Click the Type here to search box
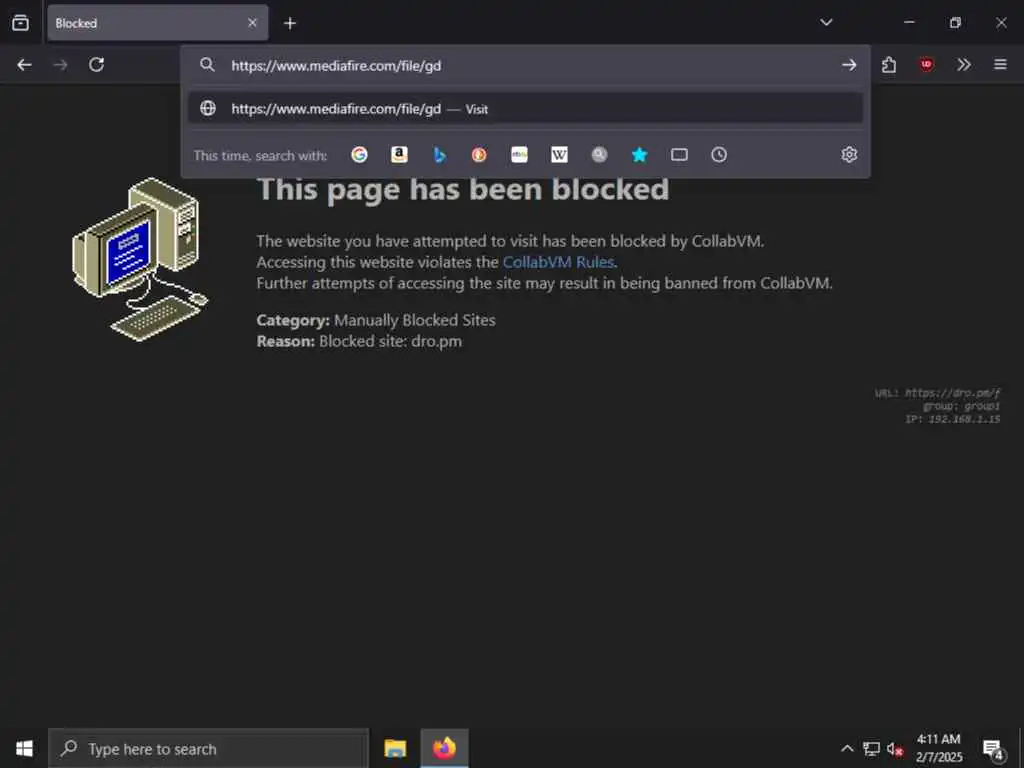The height and width of the screenshot is (768, 1024). click(x=208, y=748)
